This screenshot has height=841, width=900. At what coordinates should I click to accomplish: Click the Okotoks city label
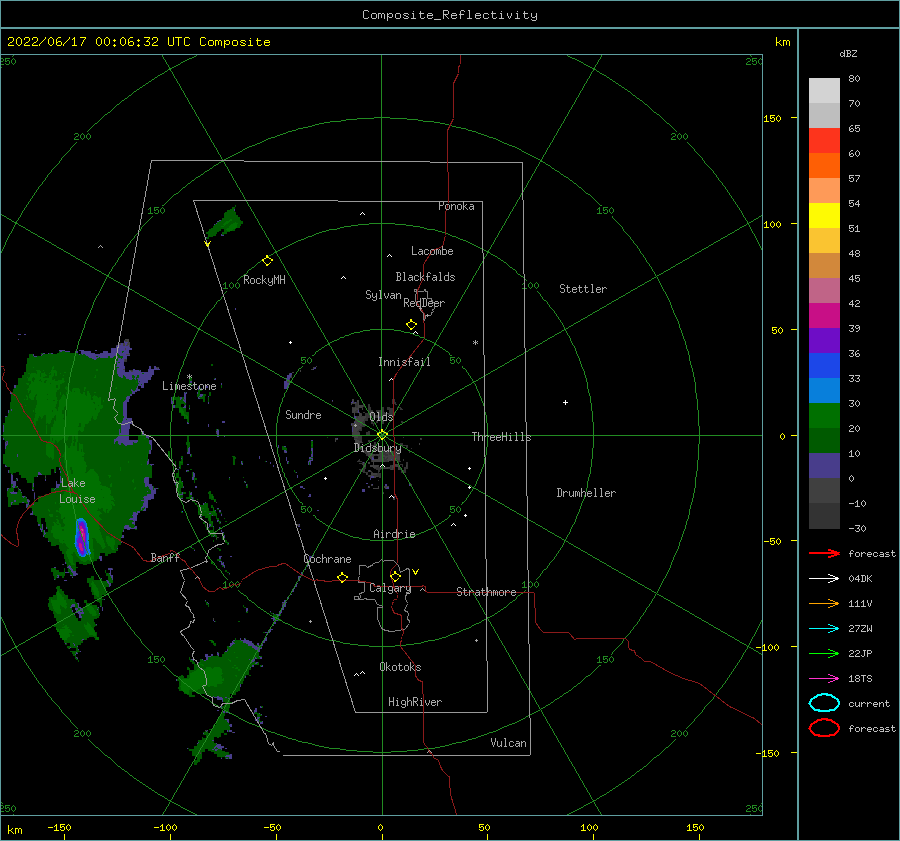(400, 667)
